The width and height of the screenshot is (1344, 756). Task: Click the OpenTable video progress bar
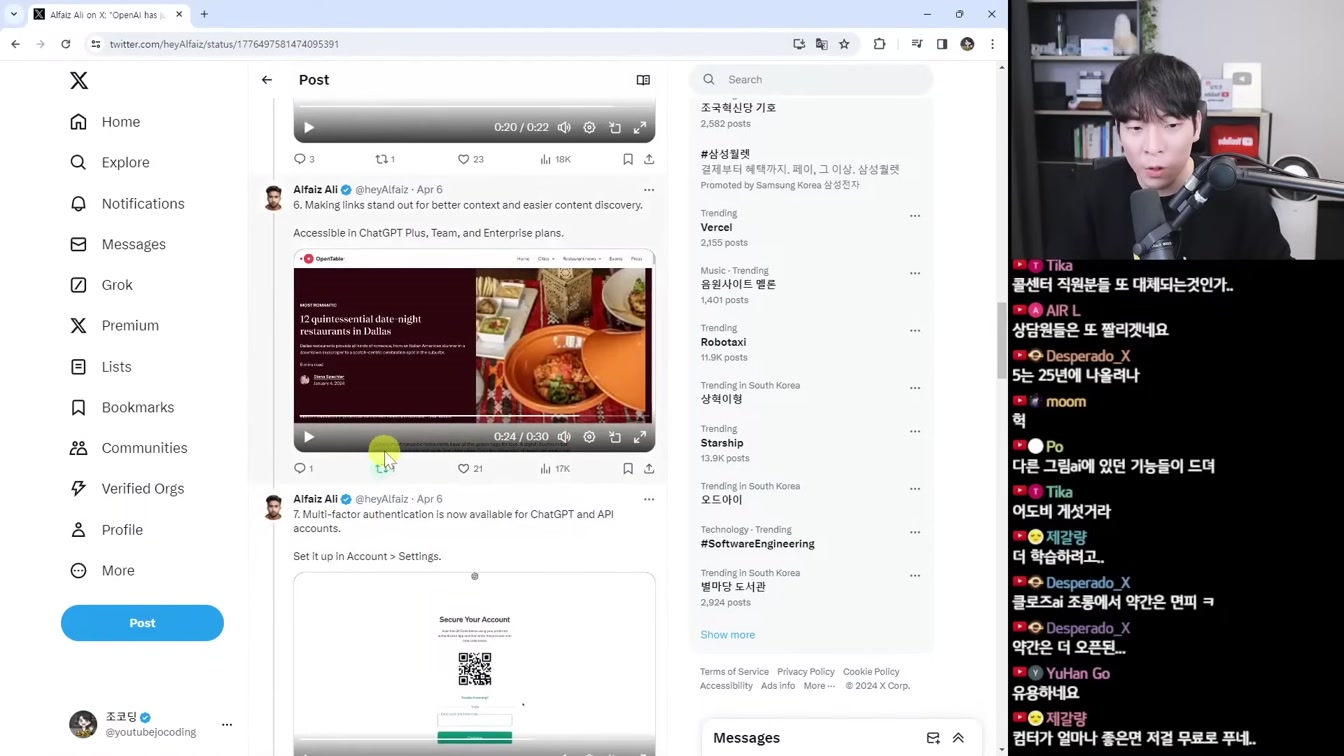[x=474, y=417]
